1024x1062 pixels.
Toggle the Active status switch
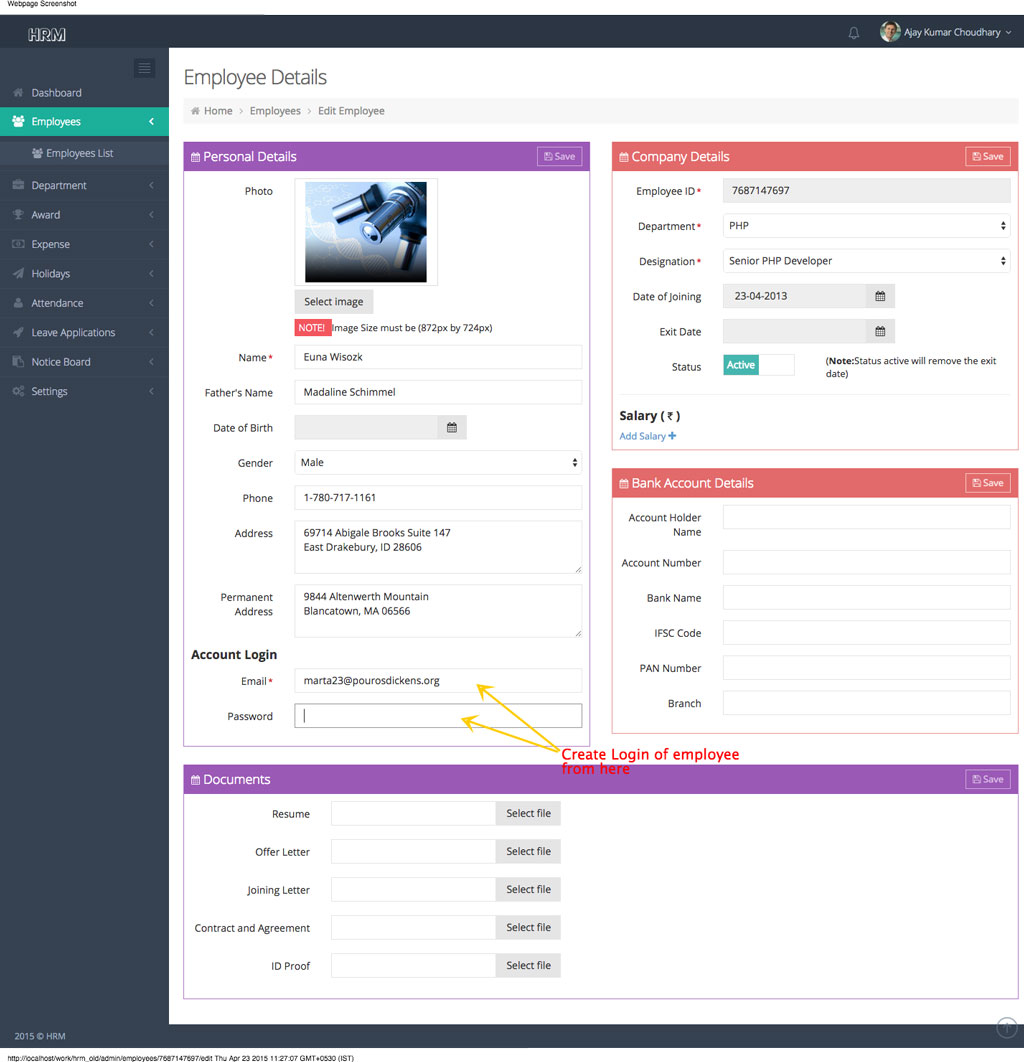pos(758,365)
